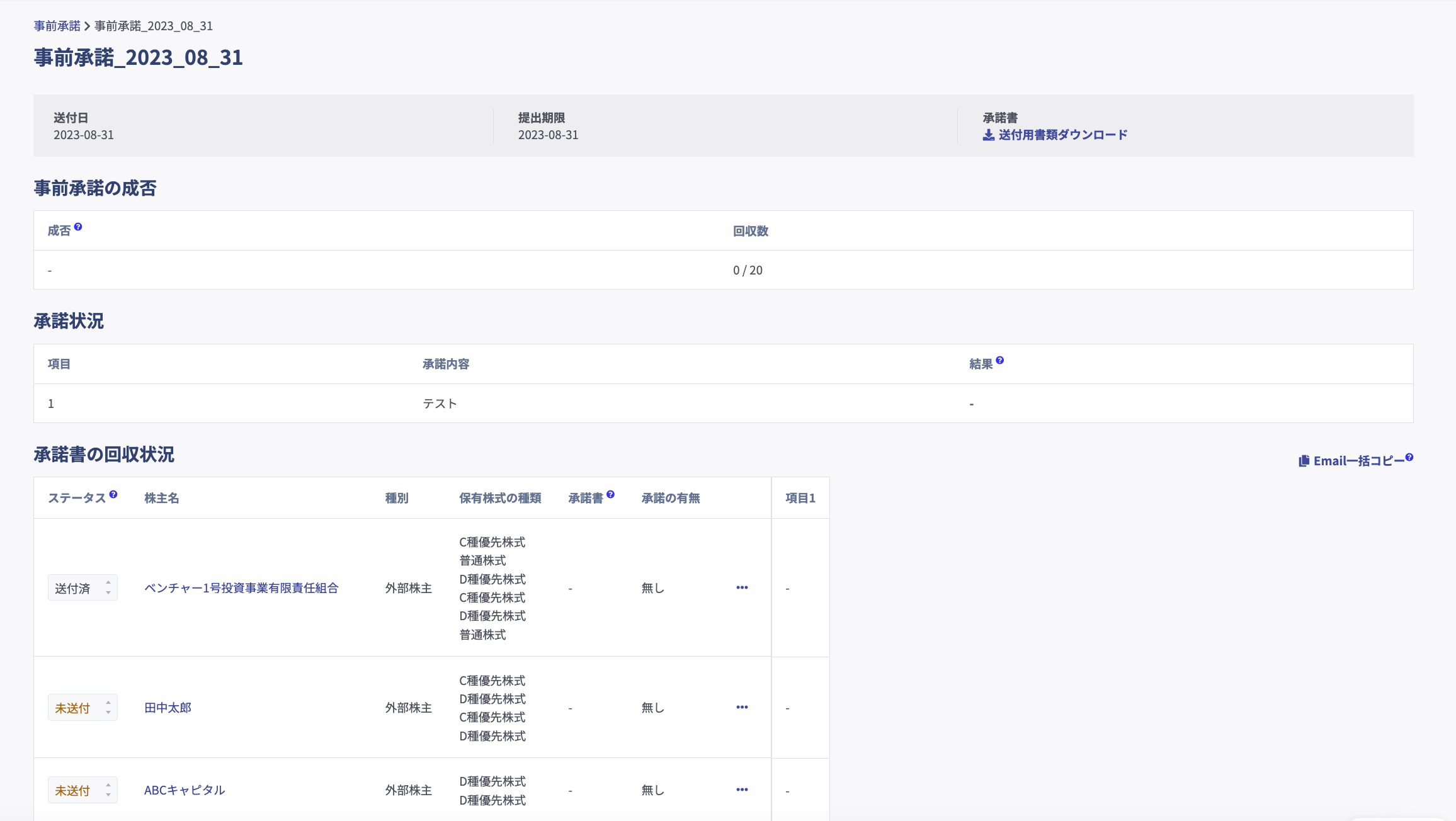Click help icon beside 承諾書 column header
This screenshot has width=1456, height=821.
pos(611,494)
